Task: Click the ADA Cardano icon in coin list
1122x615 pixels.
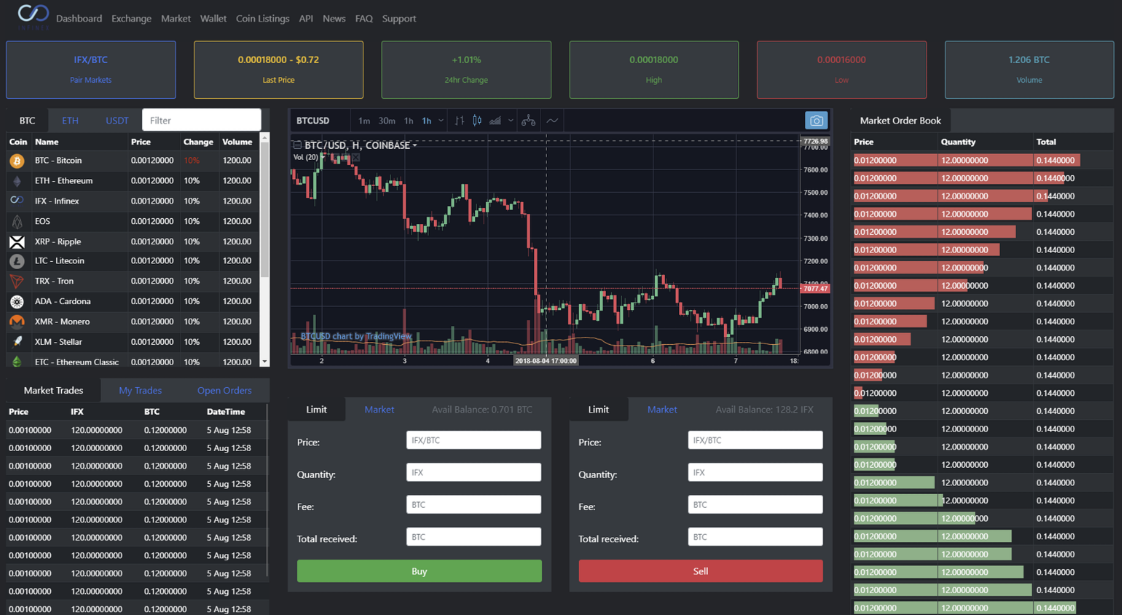Action: click(x=16, y=301)
